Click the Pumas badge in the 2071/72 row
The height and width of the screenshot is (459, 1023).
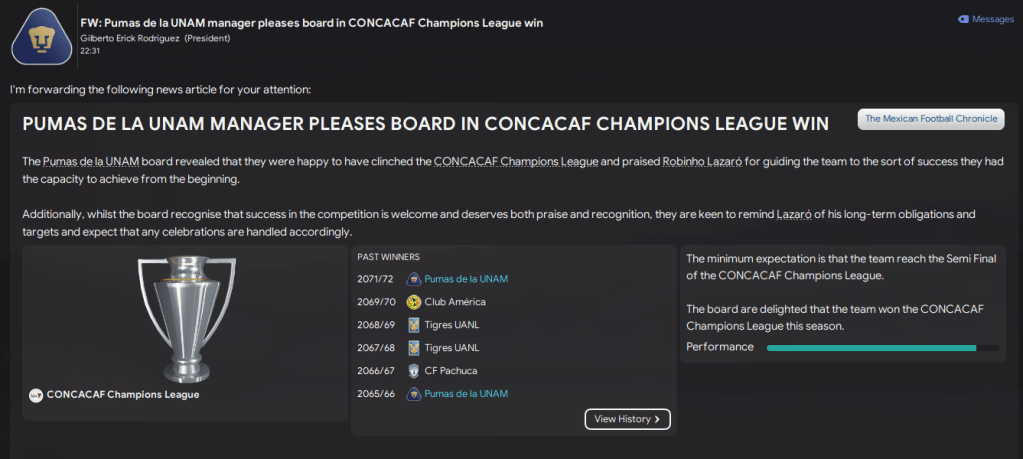tap(414, 279)
